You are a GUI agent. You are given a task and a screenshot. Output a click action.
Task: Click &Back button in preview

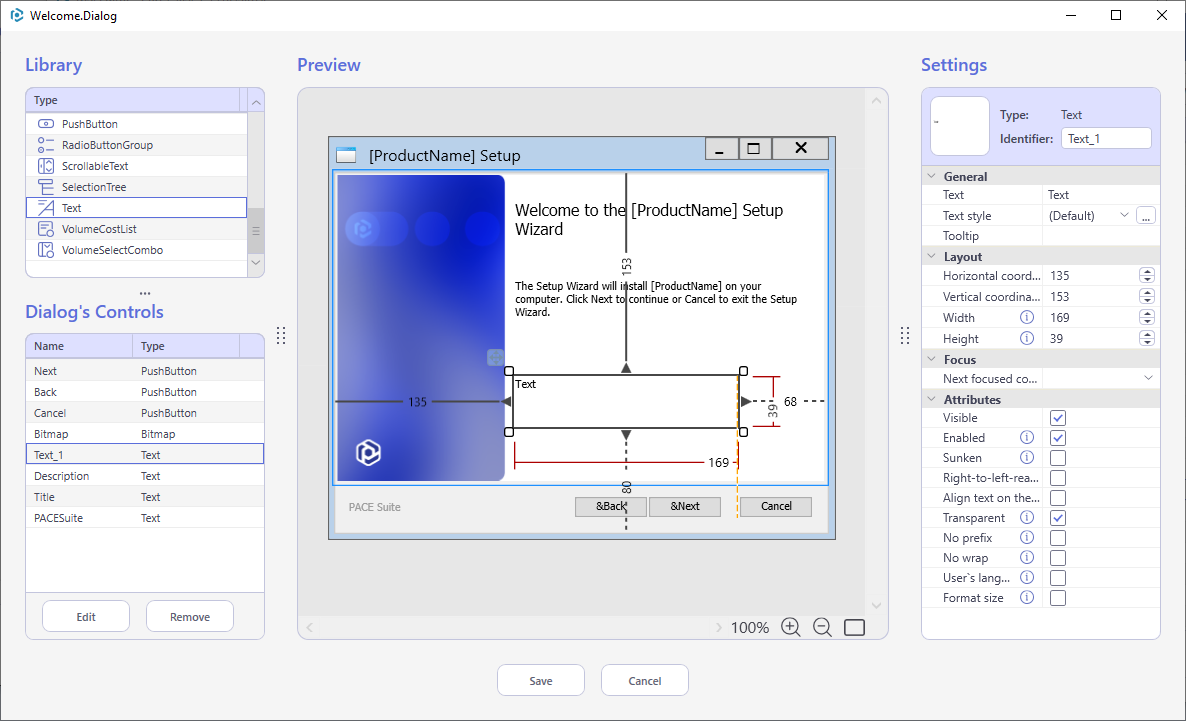(610, 506)
